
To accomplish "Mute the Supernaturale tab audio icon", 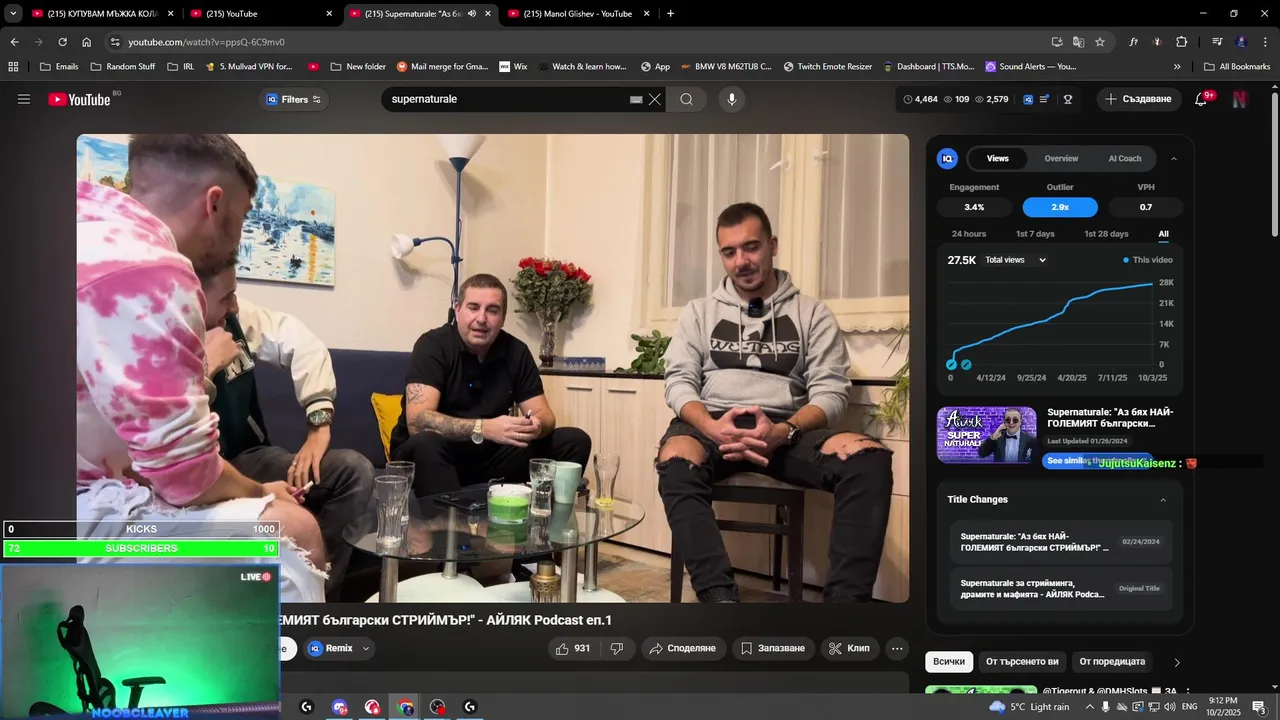I will tap(472, 14).
